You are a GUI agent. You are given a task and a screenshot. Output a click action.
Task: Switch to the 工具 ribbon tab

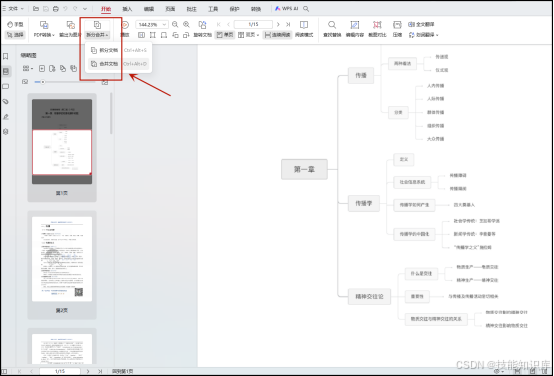click(x=213, y=9)
